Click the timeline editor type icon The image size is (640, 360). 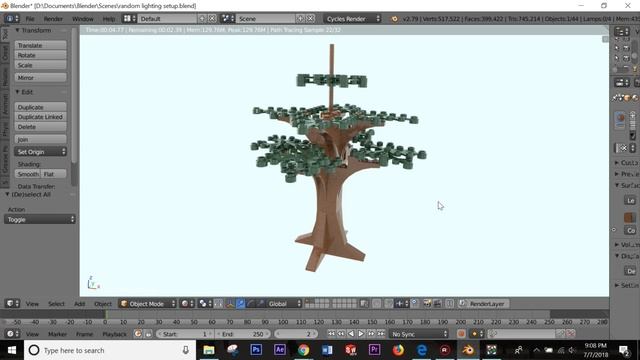[12, 334]
